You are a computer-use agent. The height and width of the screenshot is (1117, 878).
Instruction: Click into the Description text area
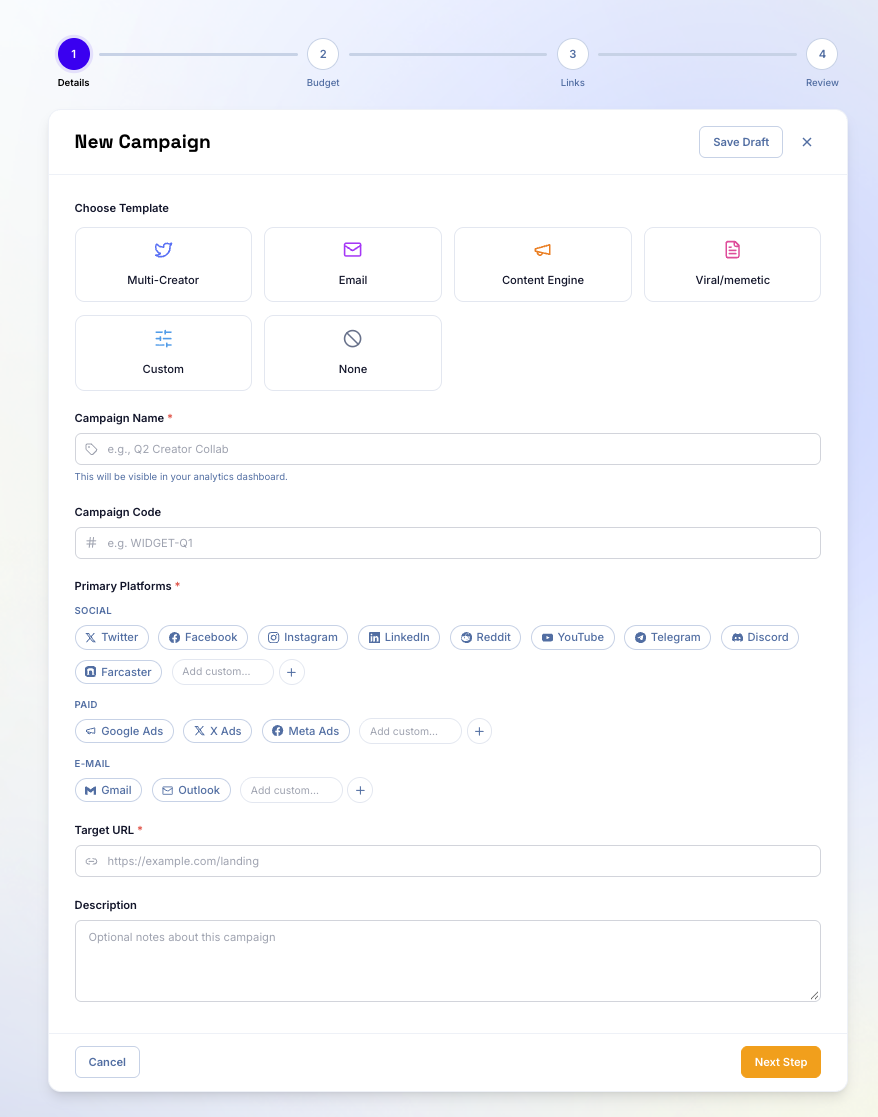[x=447, y=961]
